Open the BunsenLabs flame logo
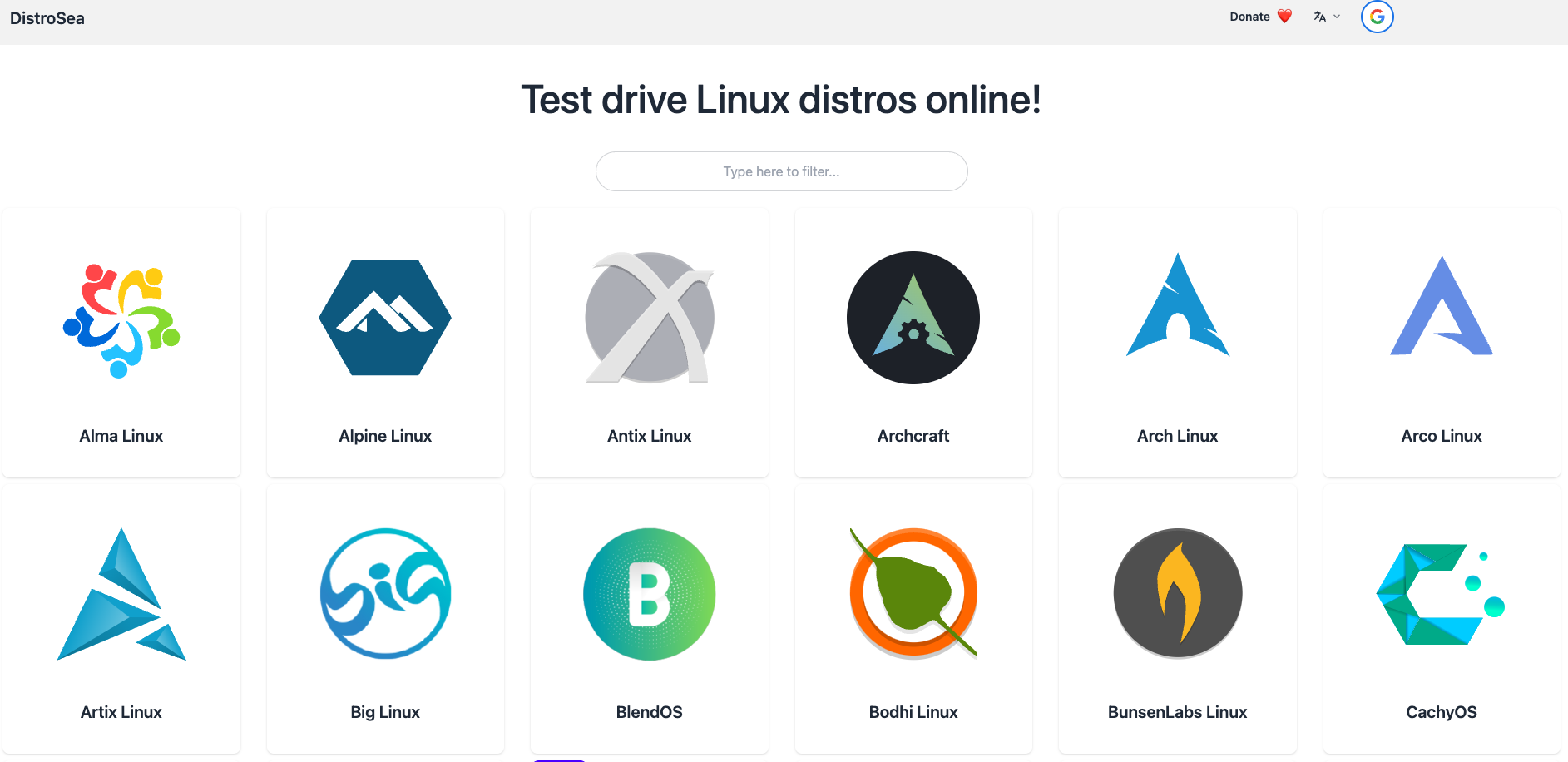 [1177, 593]
